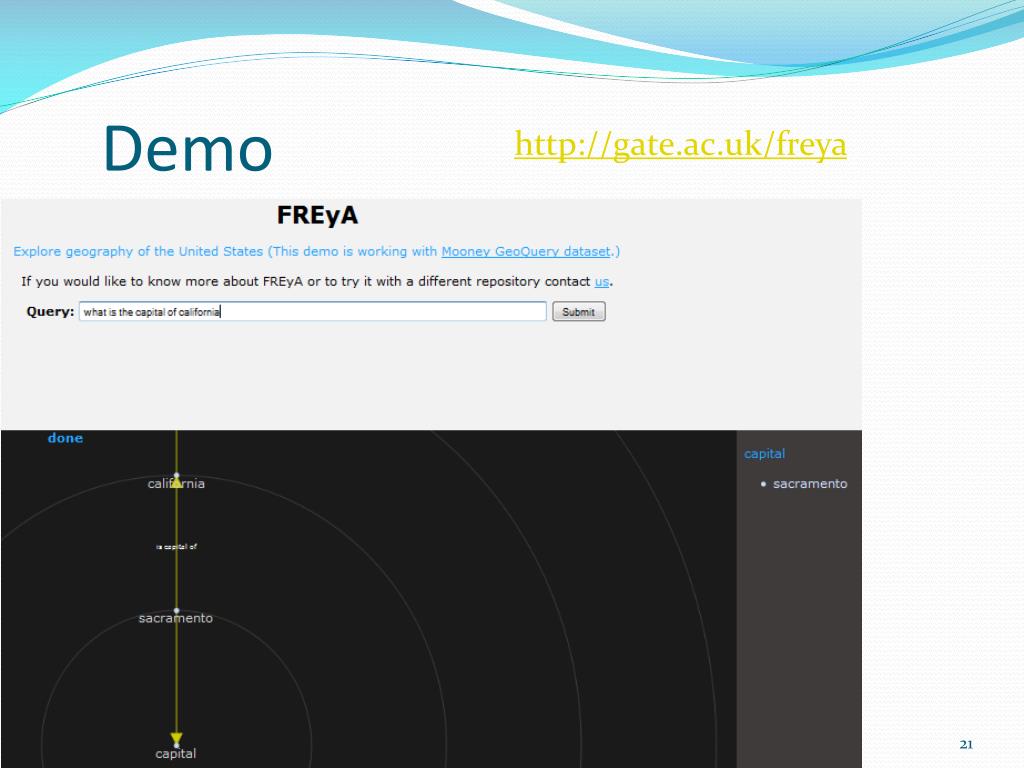Click the Submit button

tap(579, 312)
